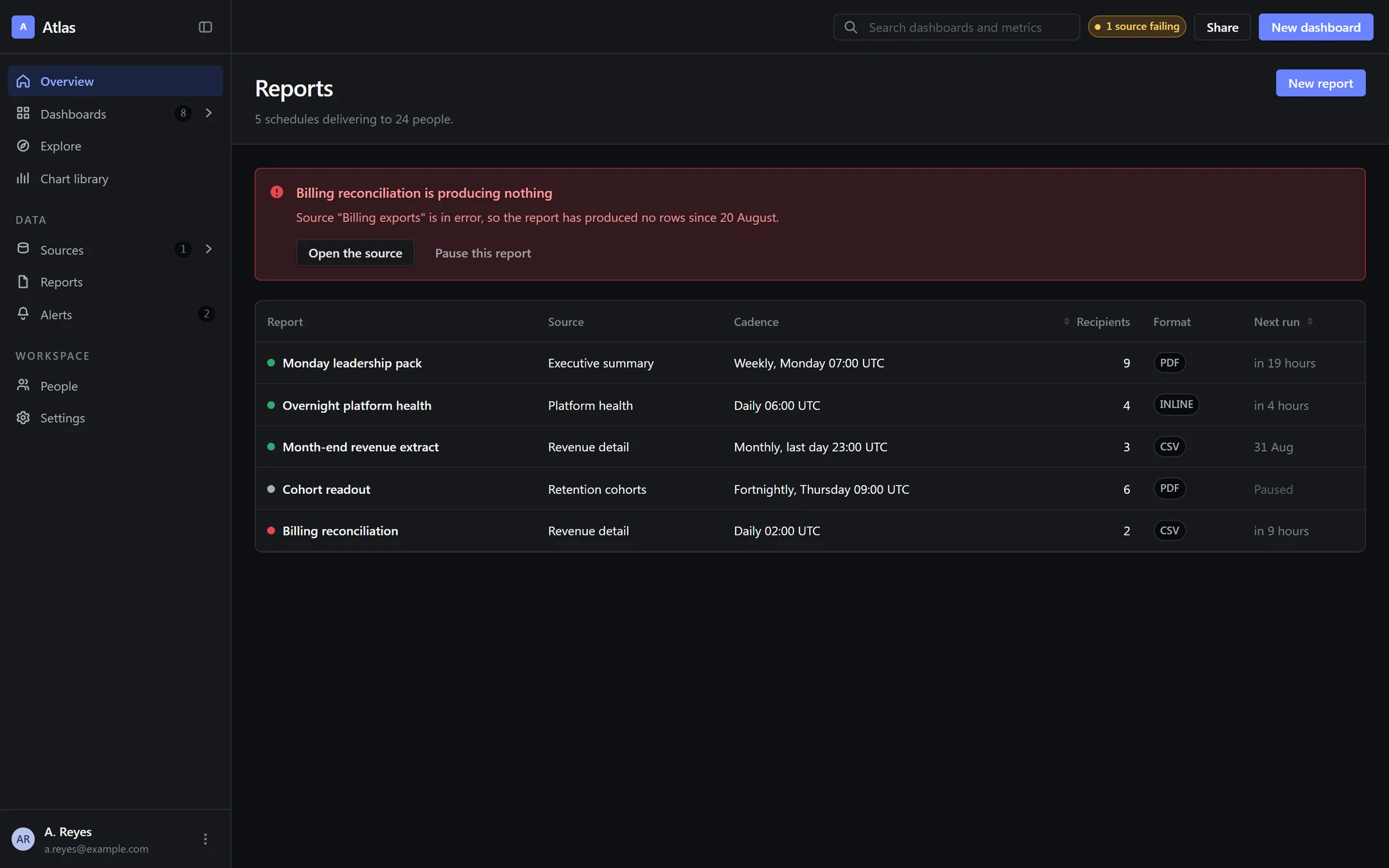
Task: Open Alerts in the sidebar
Action: [115, 314]
